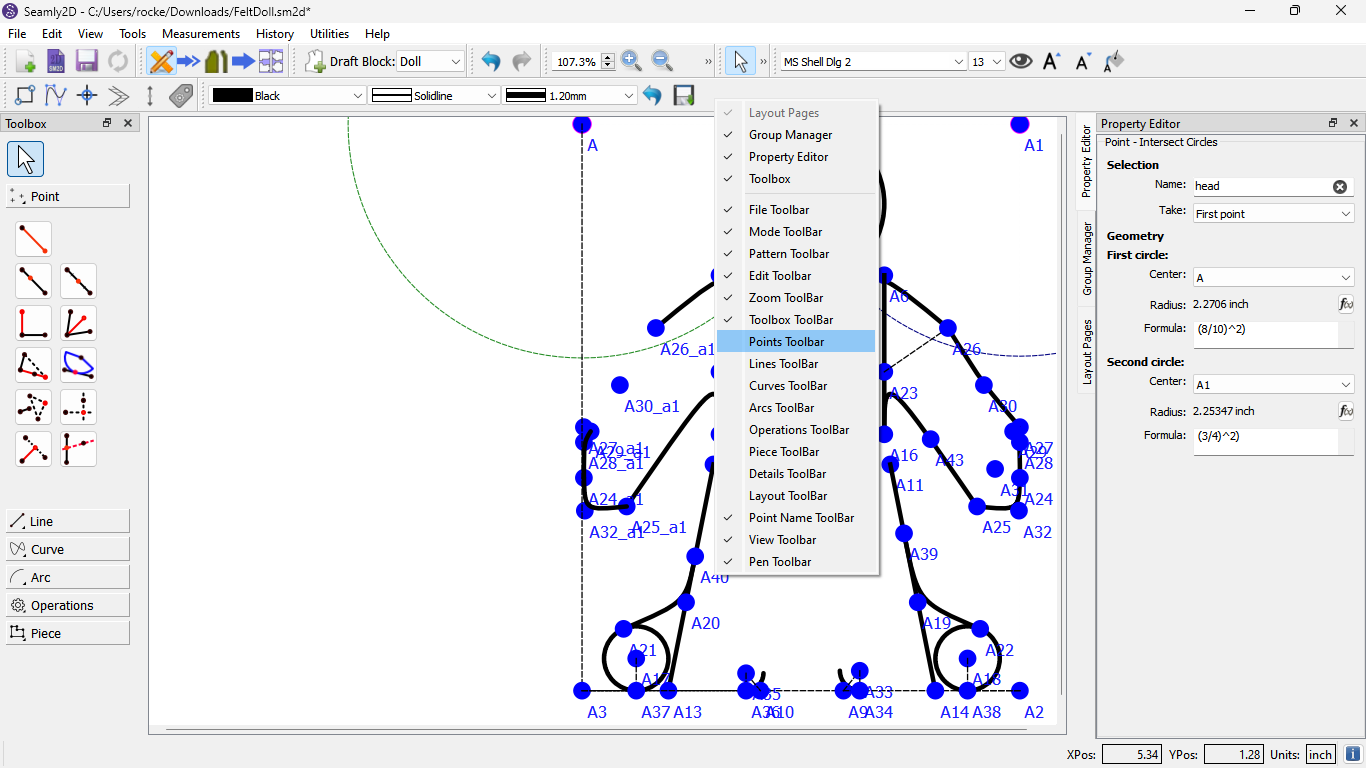Select the bisector point tool
This screenshot has width=1366, height=768.
click(x=78, y=323)
